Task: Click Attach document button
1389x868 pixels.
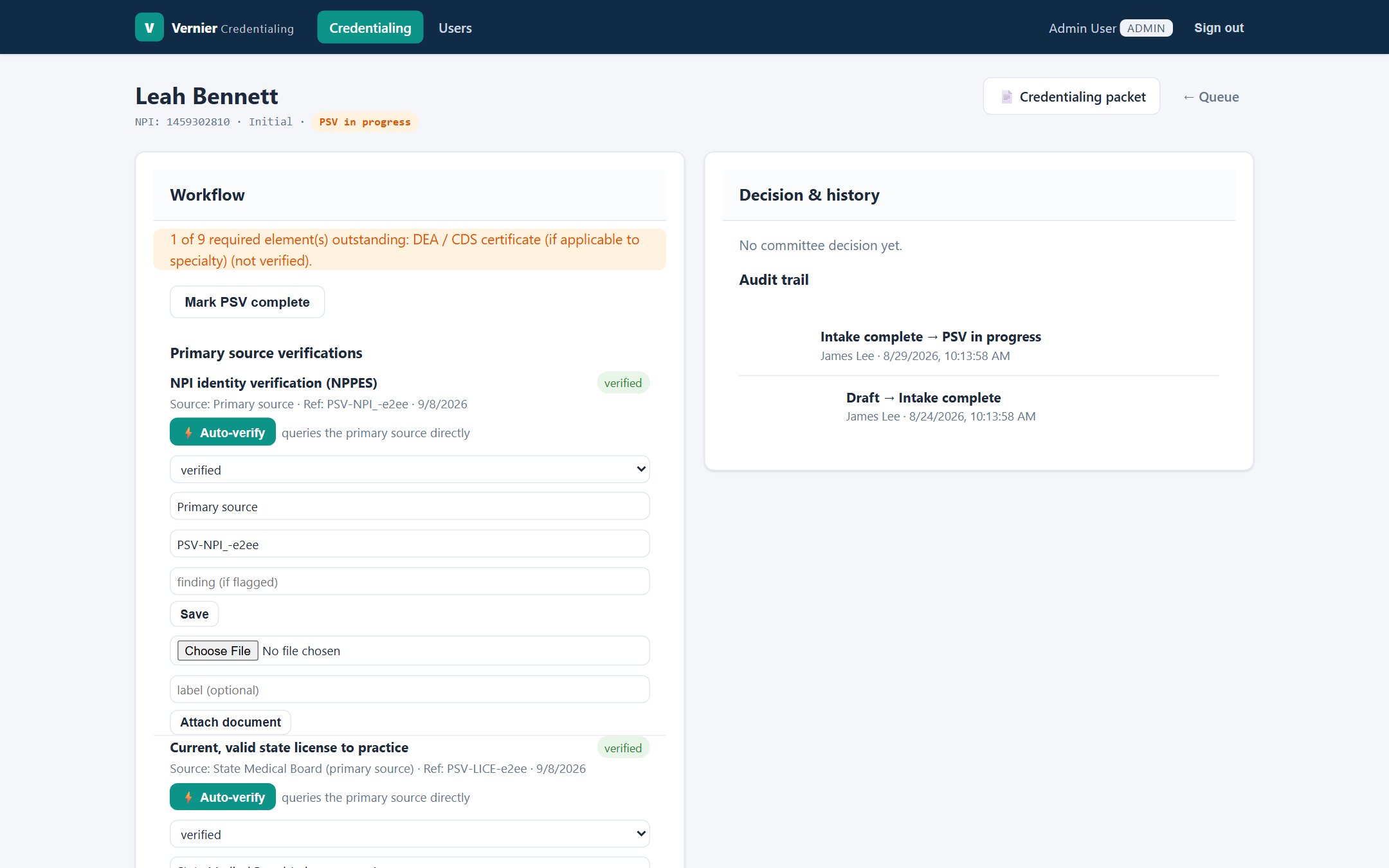Action: pyautogui.click(x=230, y=722)
